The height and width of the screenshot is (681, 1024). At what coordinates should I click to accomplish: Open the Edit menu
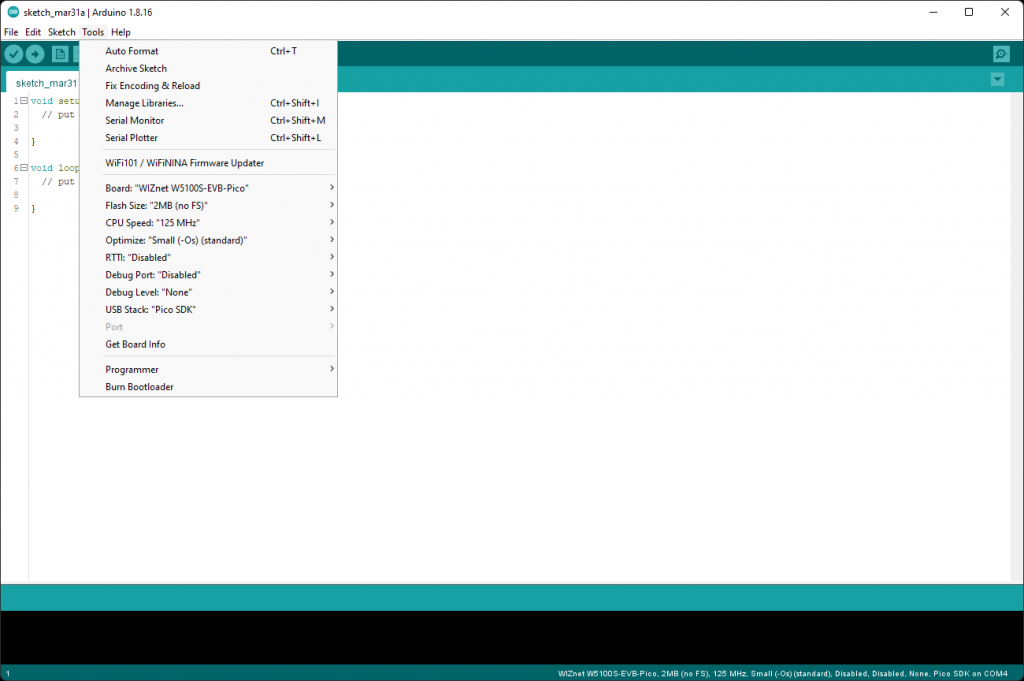33,32
